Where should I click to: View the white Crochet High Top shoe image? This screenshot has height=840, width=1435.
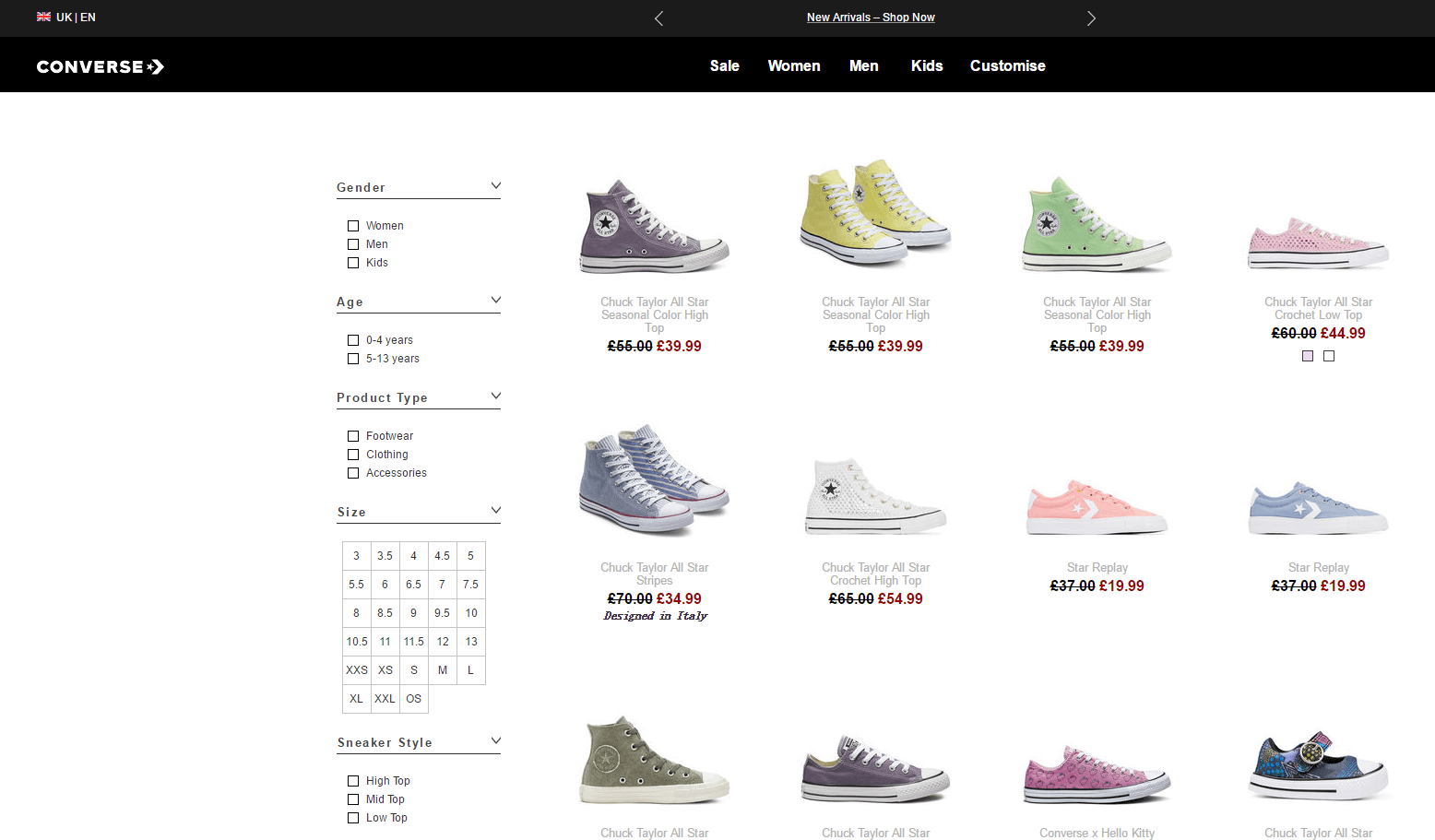tap(876, 496)
